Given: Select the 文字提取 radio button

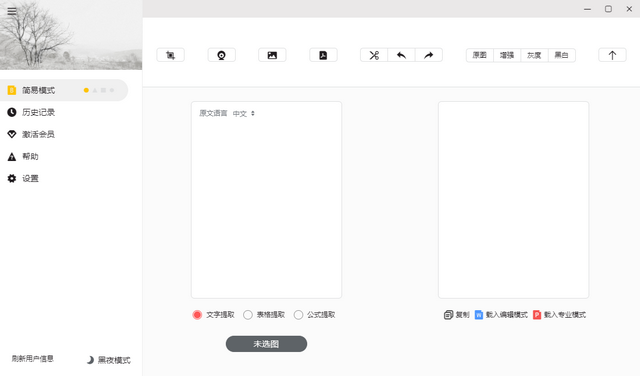Looking at the screenshot, I should [197, 315].
